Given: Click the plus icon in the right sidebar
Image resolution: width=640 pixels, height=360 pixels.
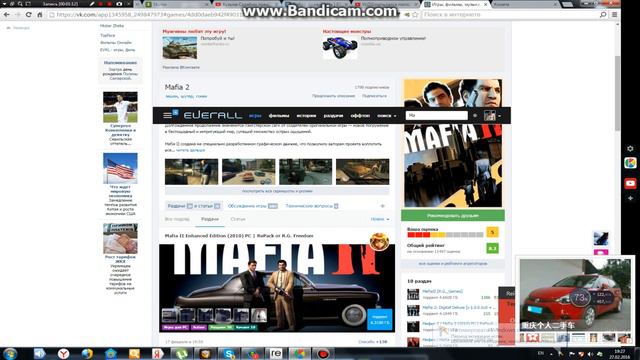Looking at the screenshot, I should tap(630, 198).
